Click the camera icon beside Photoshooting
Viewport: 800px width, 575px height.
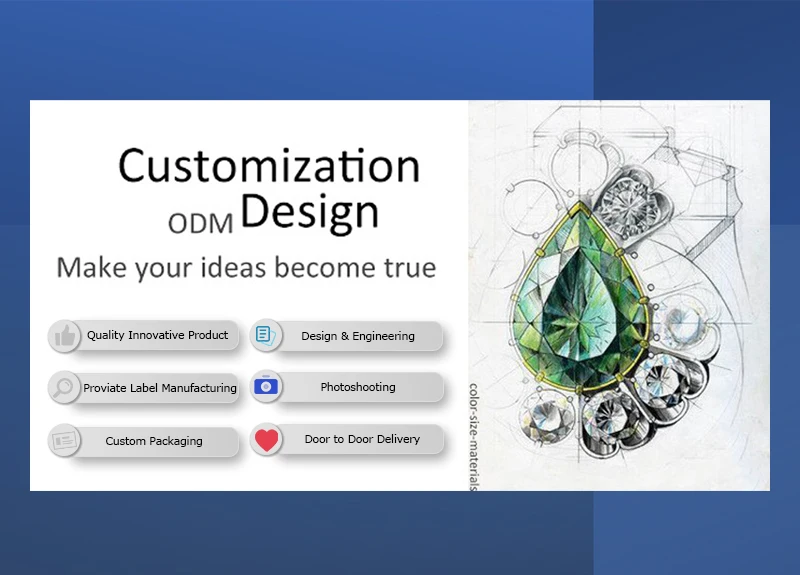pos(266,386)
